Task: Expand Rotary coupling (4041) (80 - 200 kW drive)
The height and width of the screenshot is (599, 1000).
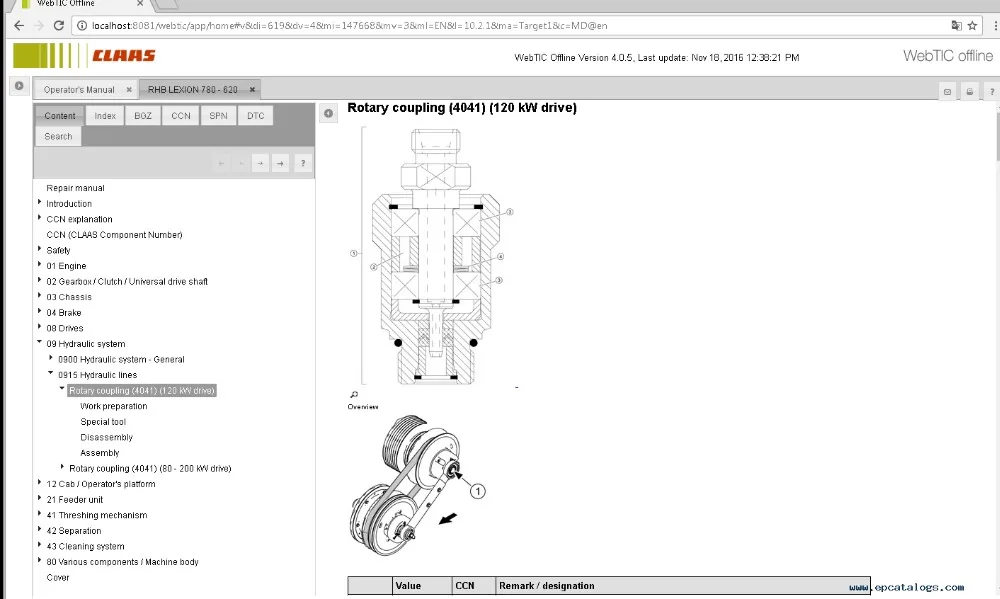Action: [x=62, y=467]
